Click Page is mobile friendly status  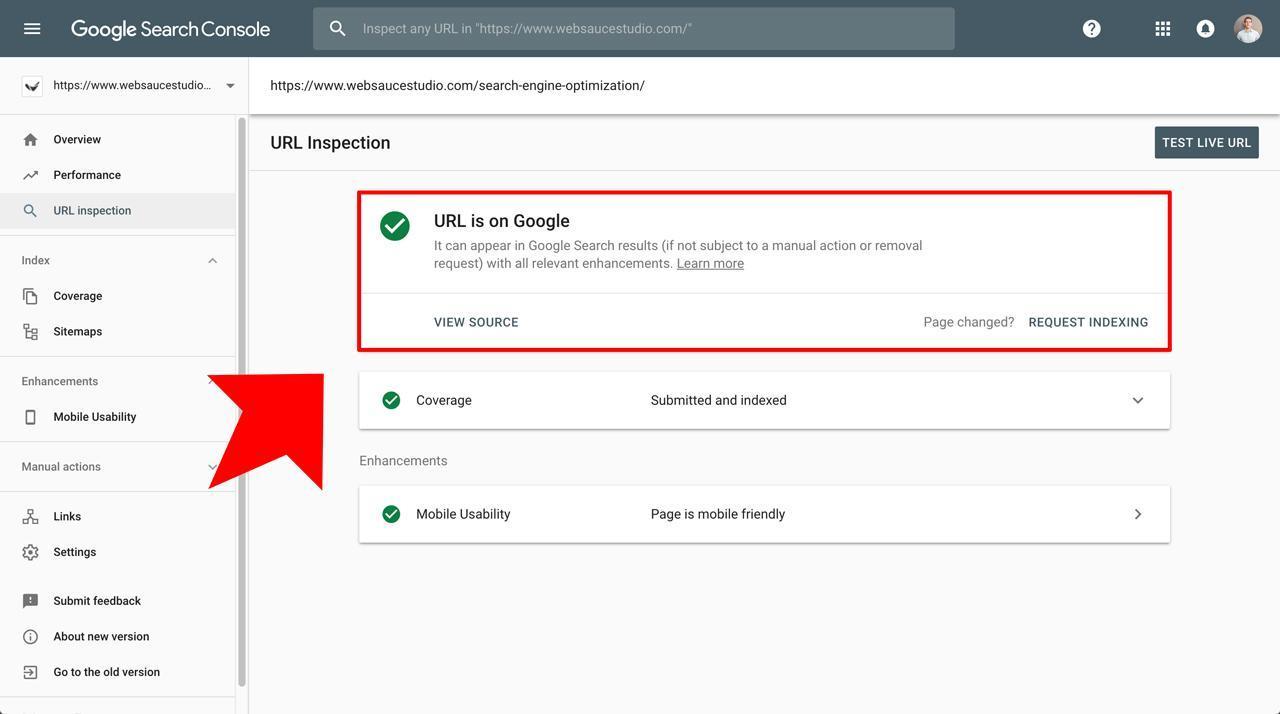(x=718, y=514)
